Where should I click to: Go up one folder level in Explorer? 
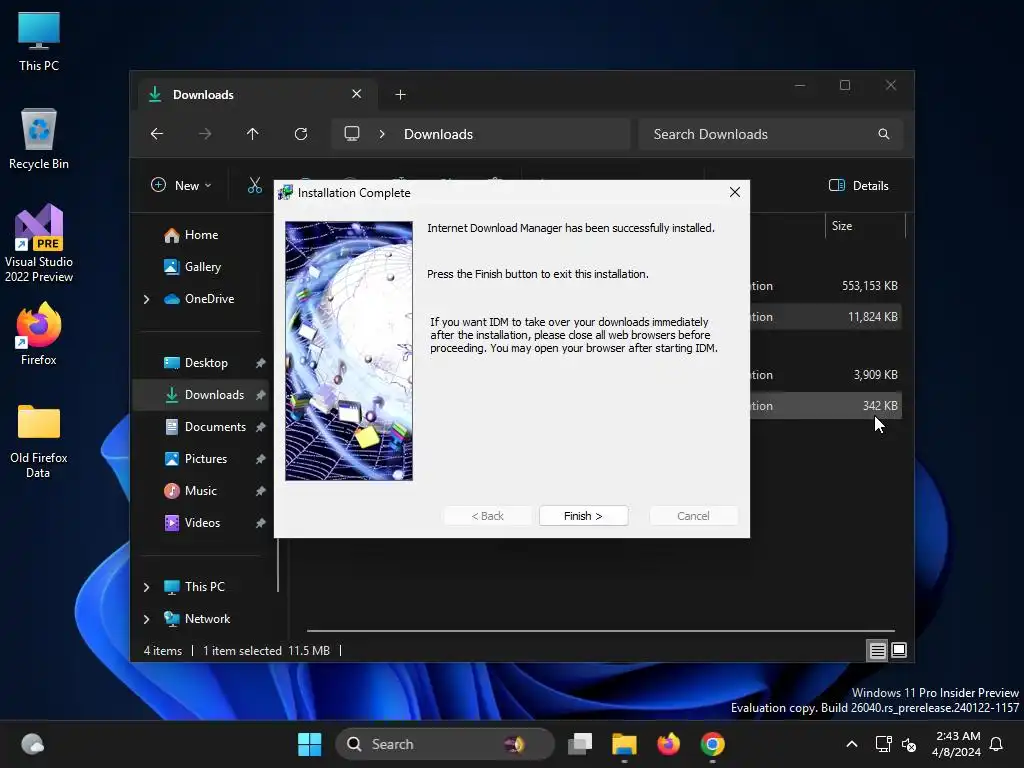click(x=253, y=134)
